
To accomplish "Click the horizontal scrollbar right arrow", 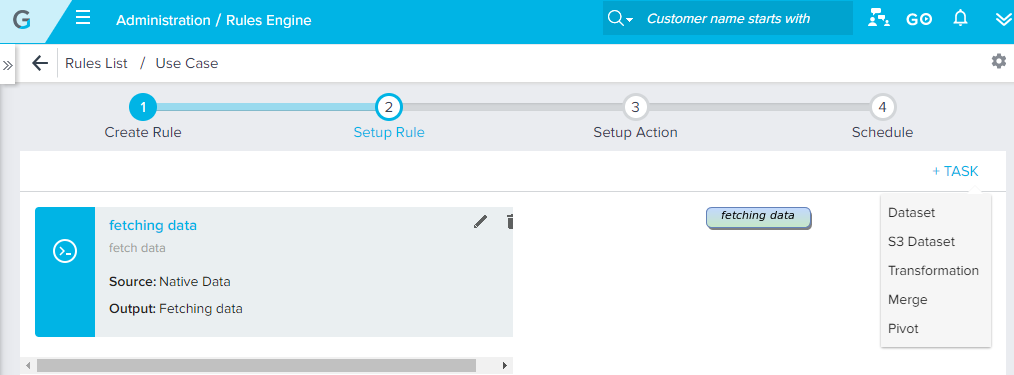I will point(504,366).
